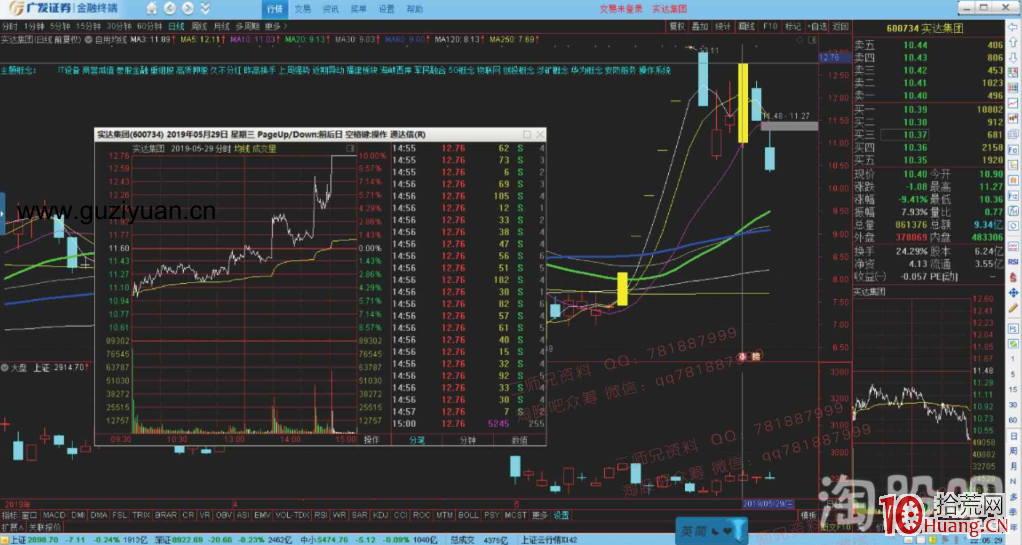Maximize the 分时 popup with its square icon
The width and height of the screenshot is (1022, 545).
tap(527, 134)
